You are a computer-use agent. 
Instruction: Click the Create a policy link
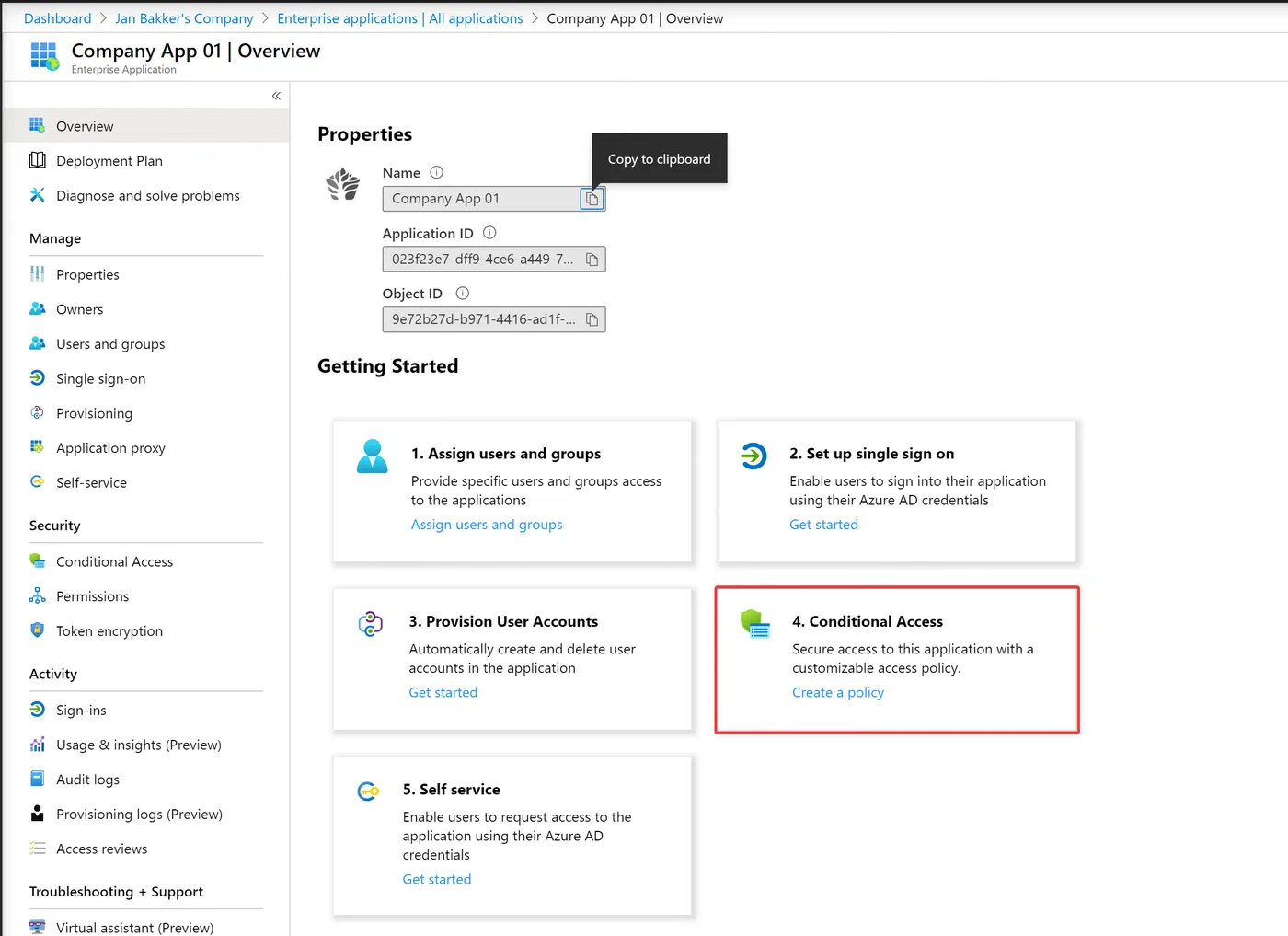(x=838, y=692)
